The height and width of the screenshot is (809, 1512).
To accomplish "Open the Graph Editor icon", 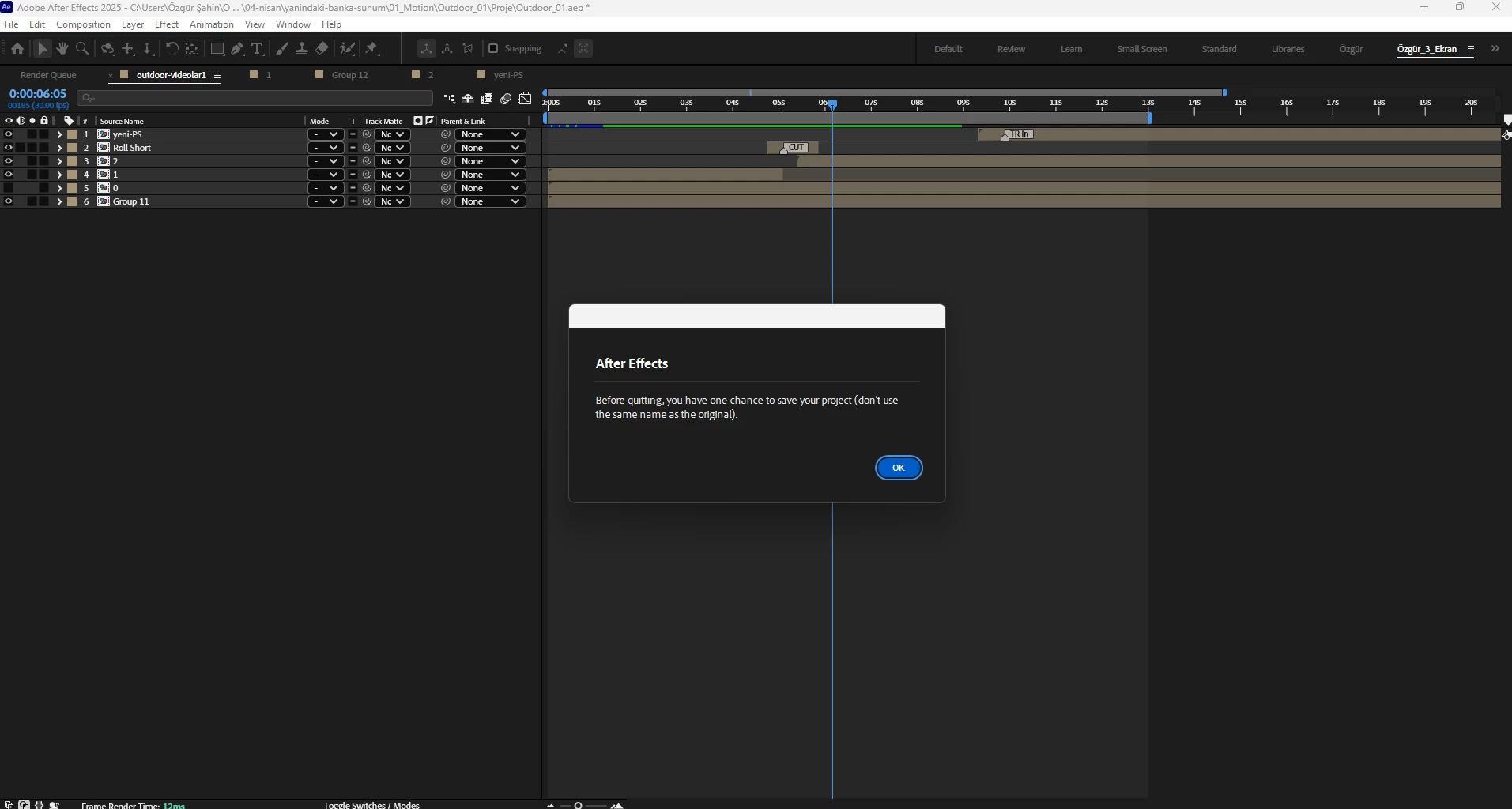I will tap(525, 99).
